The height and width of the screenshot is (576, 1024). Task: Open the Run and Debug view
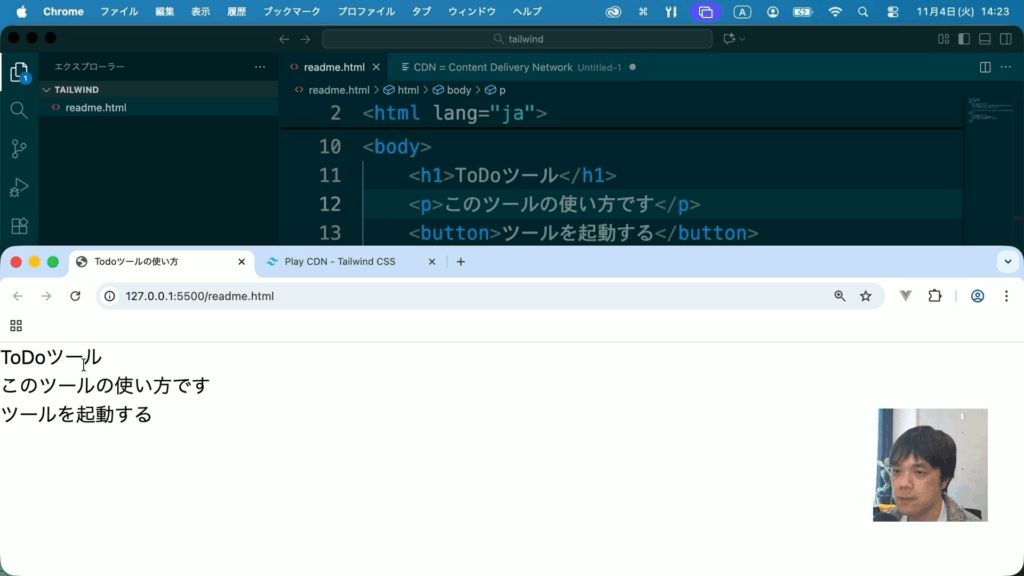click(x=19, y=188)
